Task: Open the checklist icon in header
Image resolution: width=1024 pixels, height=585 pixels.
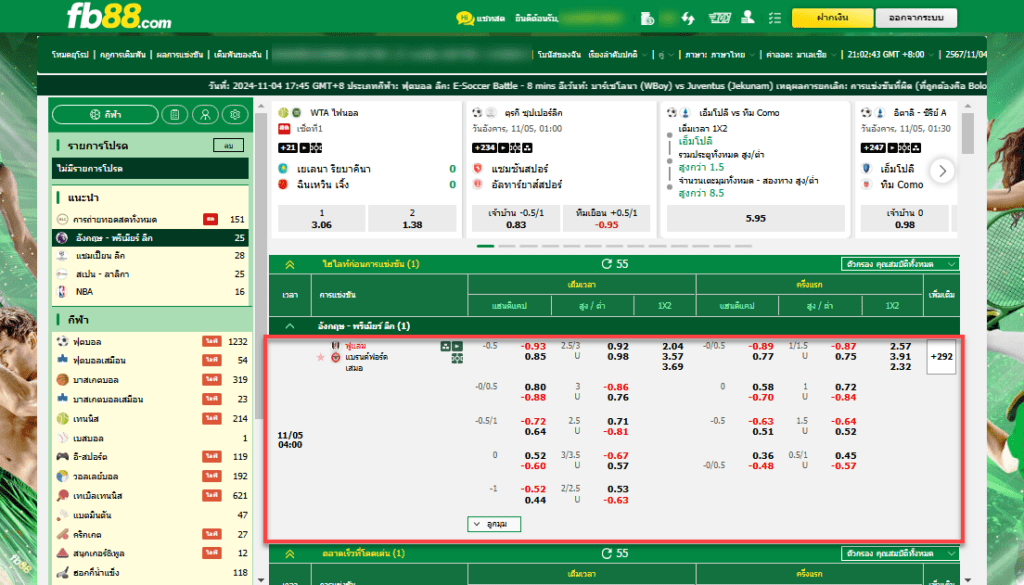Action: [x=775, y=18]
